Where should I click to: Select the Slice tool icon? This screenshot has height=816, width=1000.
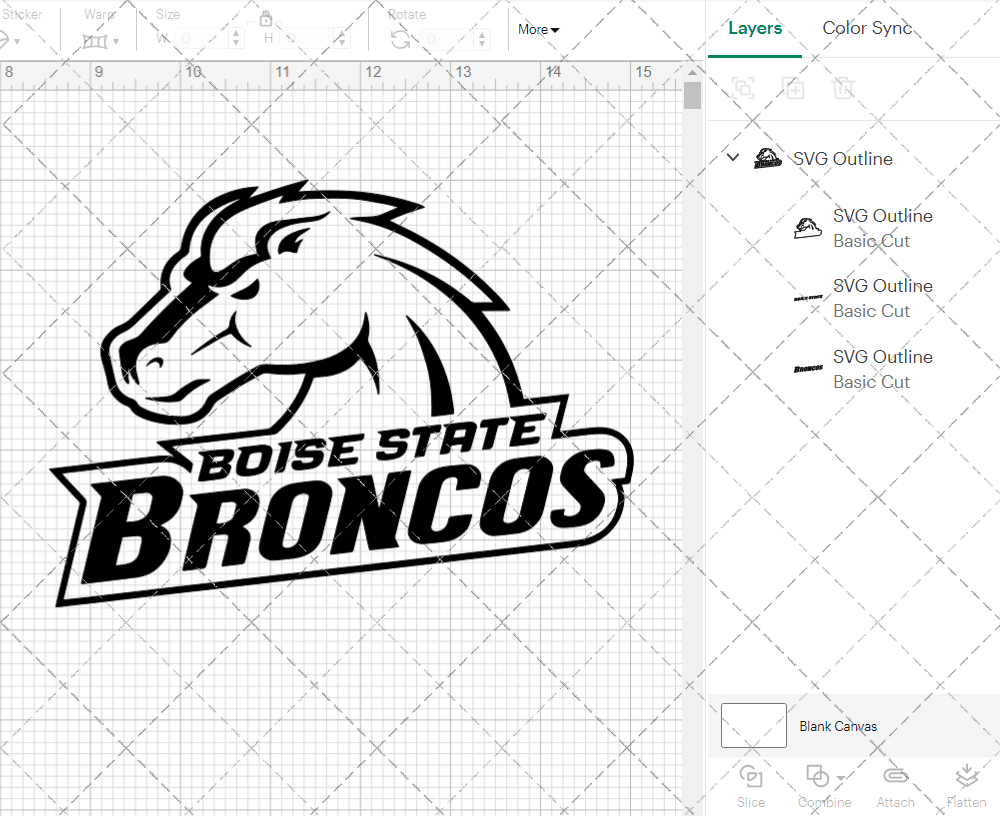[x=751, y=778]
